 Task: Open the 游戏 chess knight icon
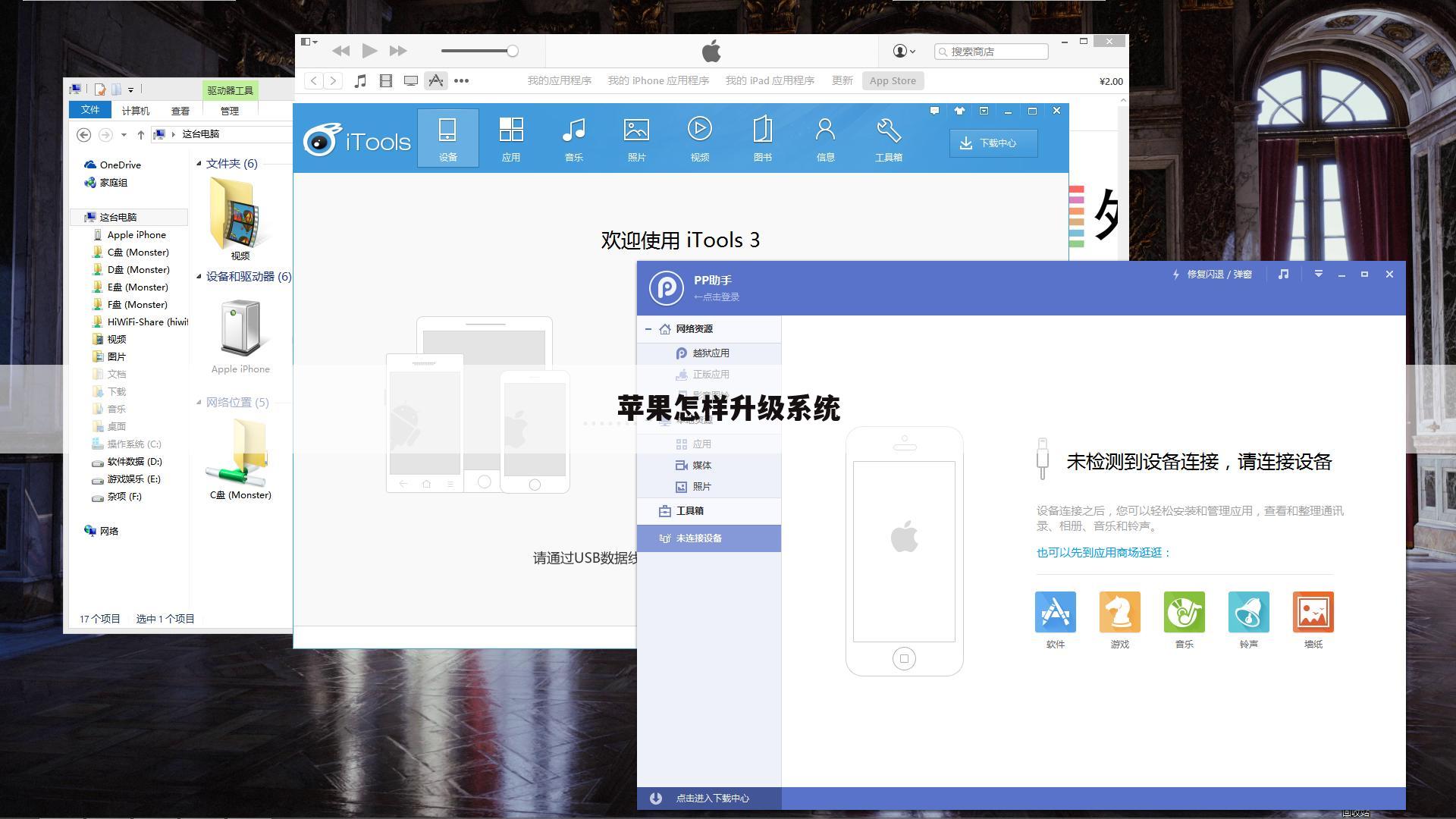[1119, 612]
